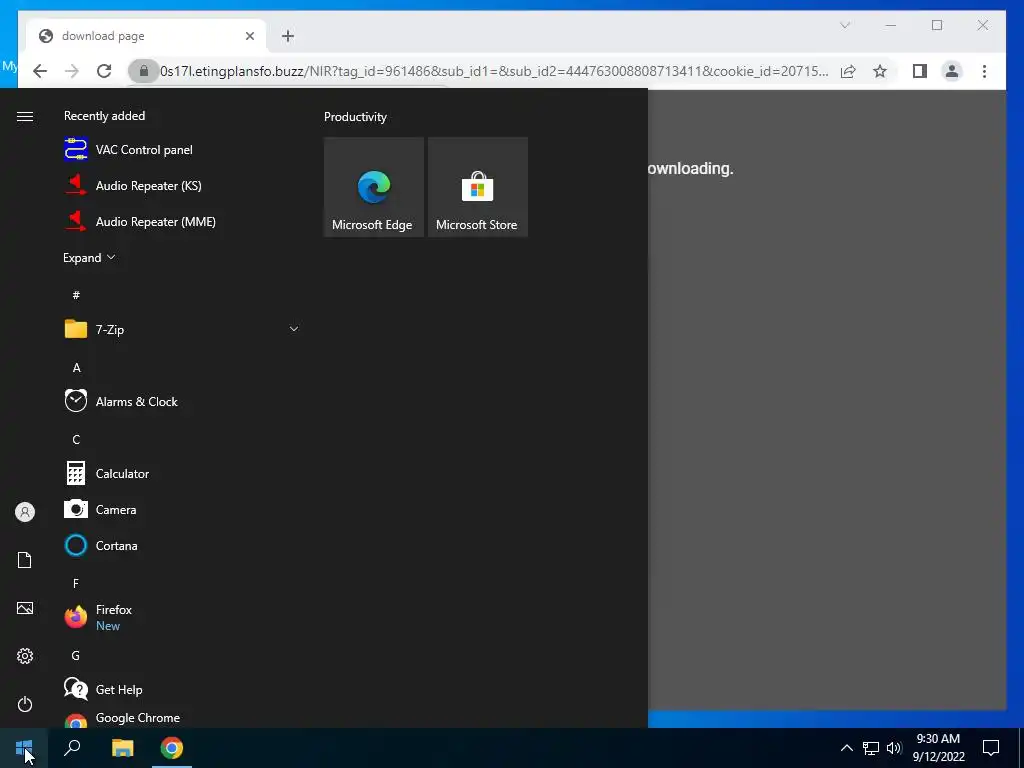Click the Power icon in Start sidebar
Image resolution: width=1024 pixels, height=768 pixels.
point(25,704)
